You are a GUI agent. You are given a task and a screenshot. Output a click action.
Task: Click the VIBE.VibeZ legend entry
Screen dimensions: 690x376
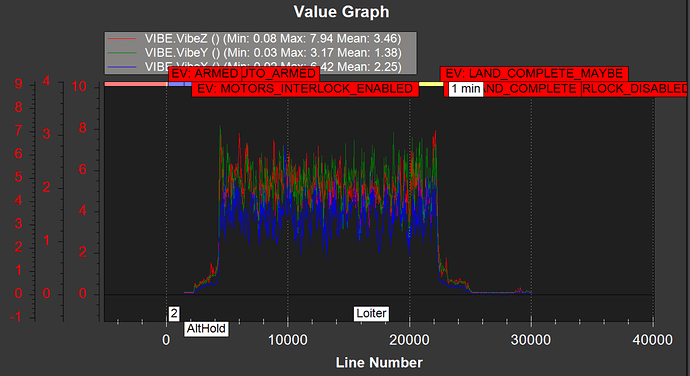click(273, 39)
